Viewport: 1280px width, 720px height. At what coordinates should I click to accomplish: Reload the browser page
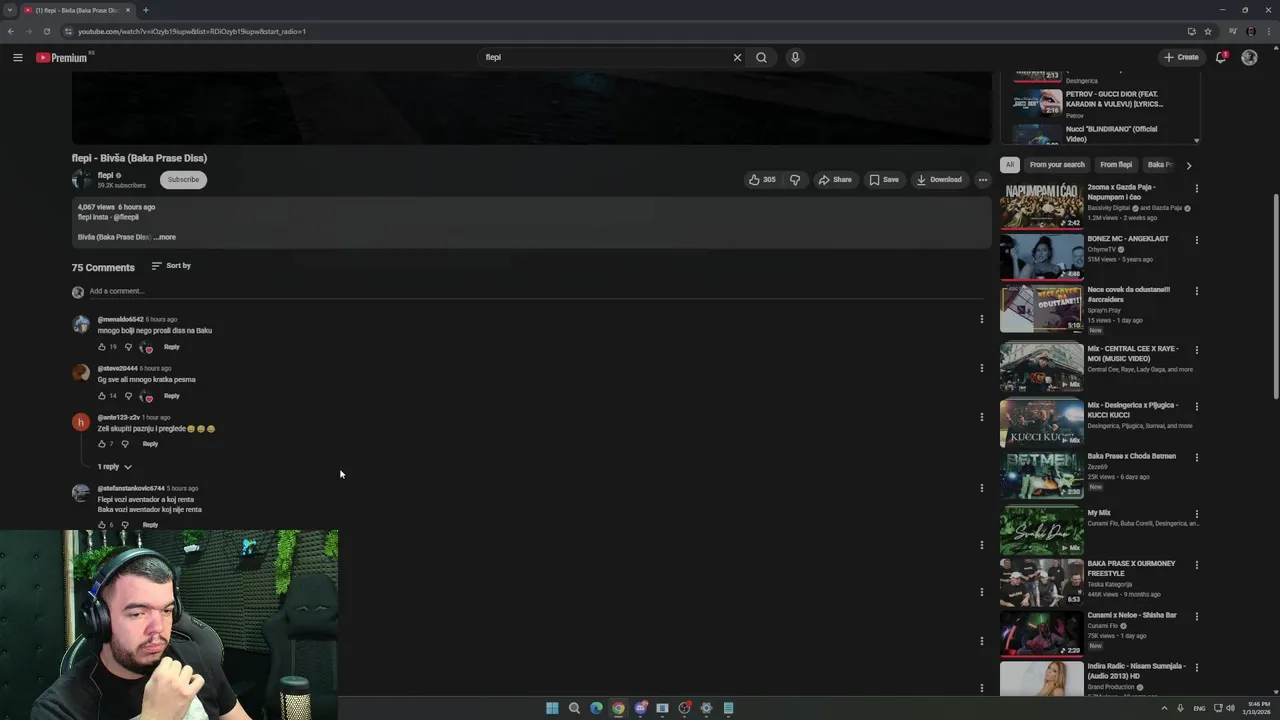(46, 31)
